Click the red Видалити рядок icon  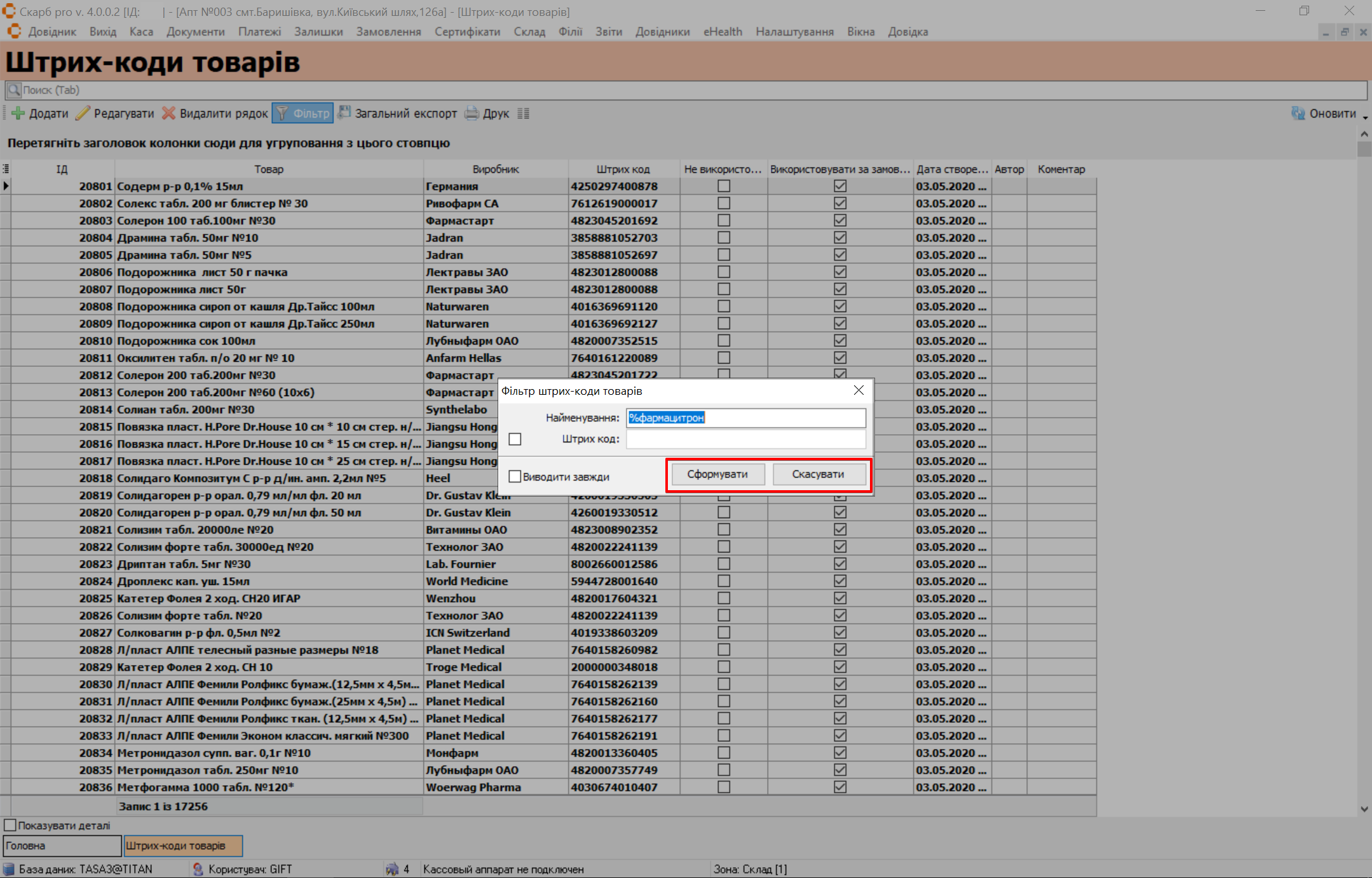(168, 113)
